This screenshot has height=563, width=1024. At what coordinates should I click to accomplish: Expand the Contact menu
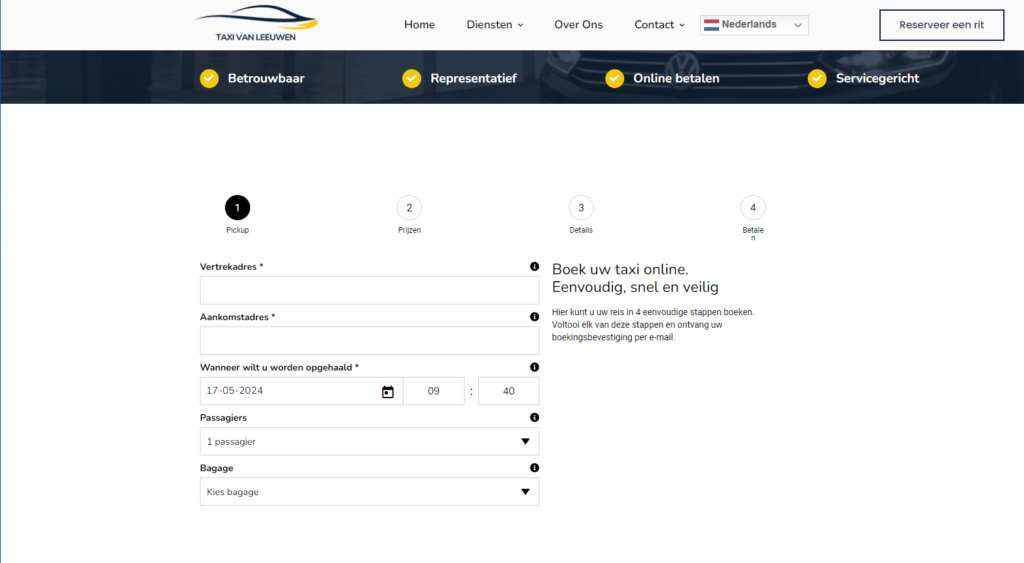point(659,25)
